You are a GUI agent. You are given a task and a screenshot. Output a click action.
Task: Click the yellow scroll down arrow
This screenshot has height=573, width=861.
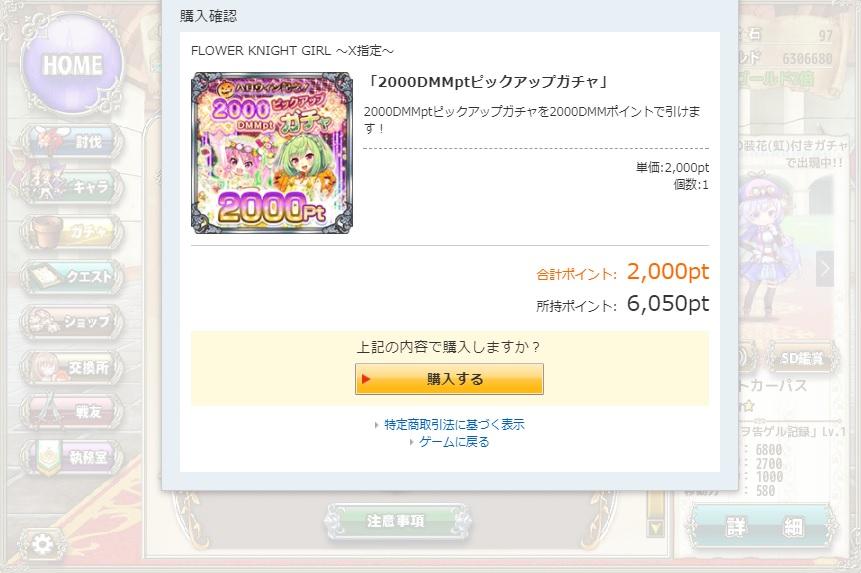click(656, 528)
